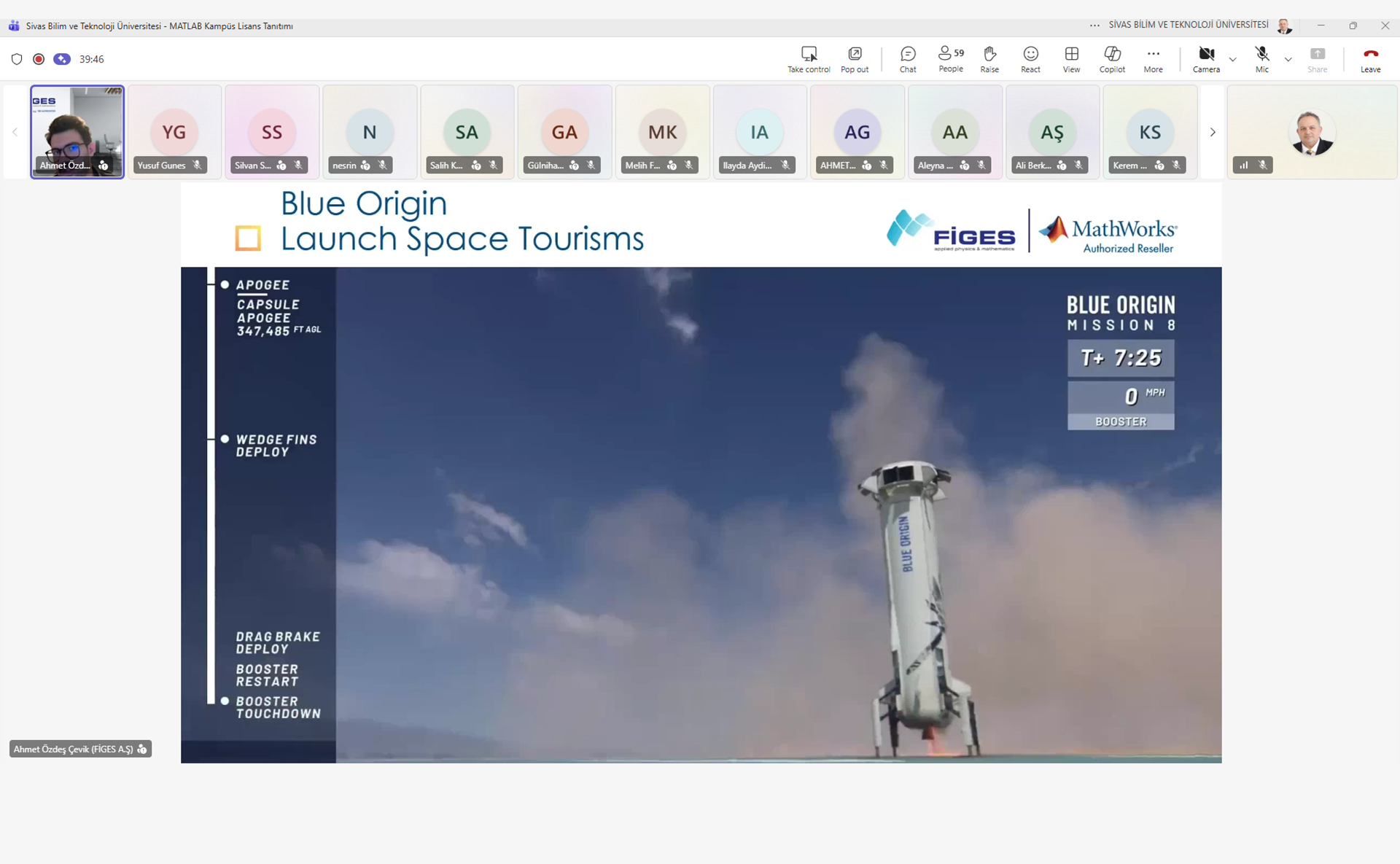Select Yusuf Gunes participant tile
The width and height of the screenshot is (1400, 864).
[174, 131]
